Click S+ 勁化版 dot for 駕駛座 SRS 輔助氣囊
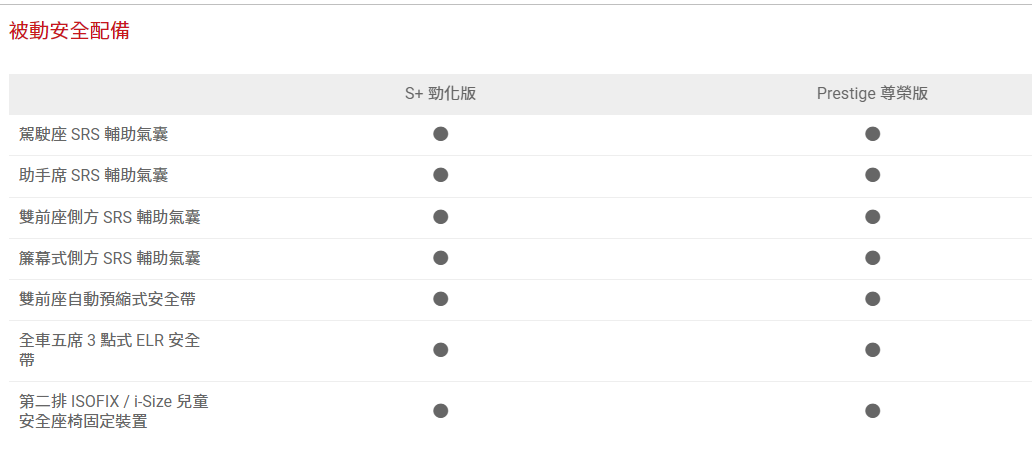Viewport: 1032px width, 454px height. click(x=440, y=134)
